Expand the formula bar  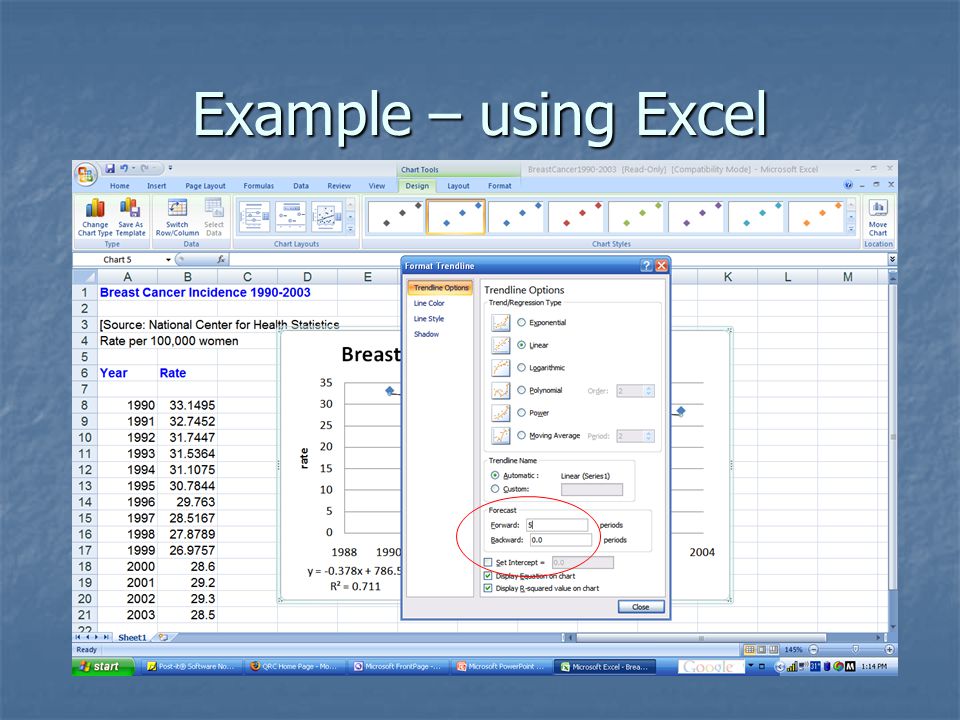point(892,260)
